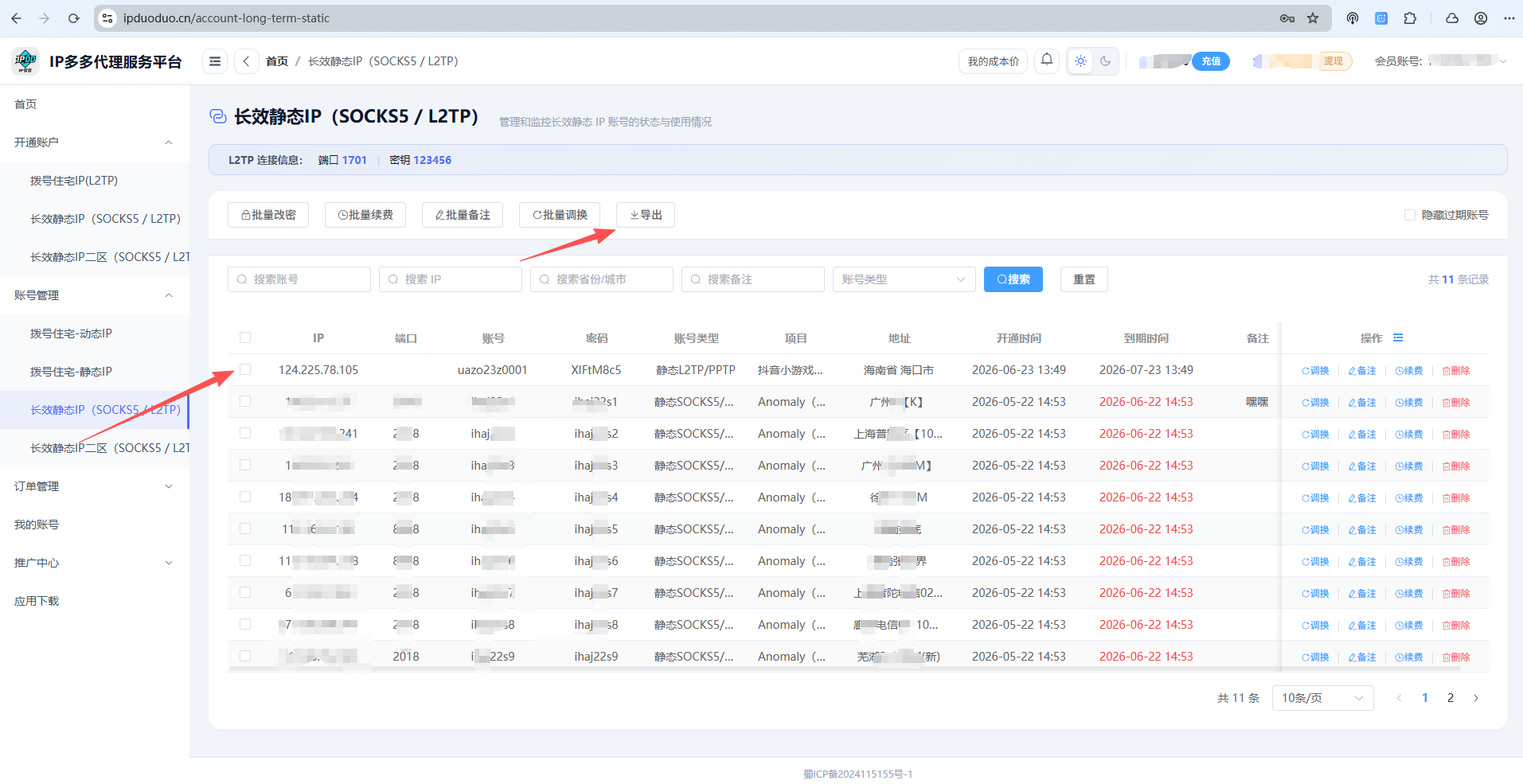Open the notifications bell
Viewport: 1523px width, 784px height.
point(1047,60)
